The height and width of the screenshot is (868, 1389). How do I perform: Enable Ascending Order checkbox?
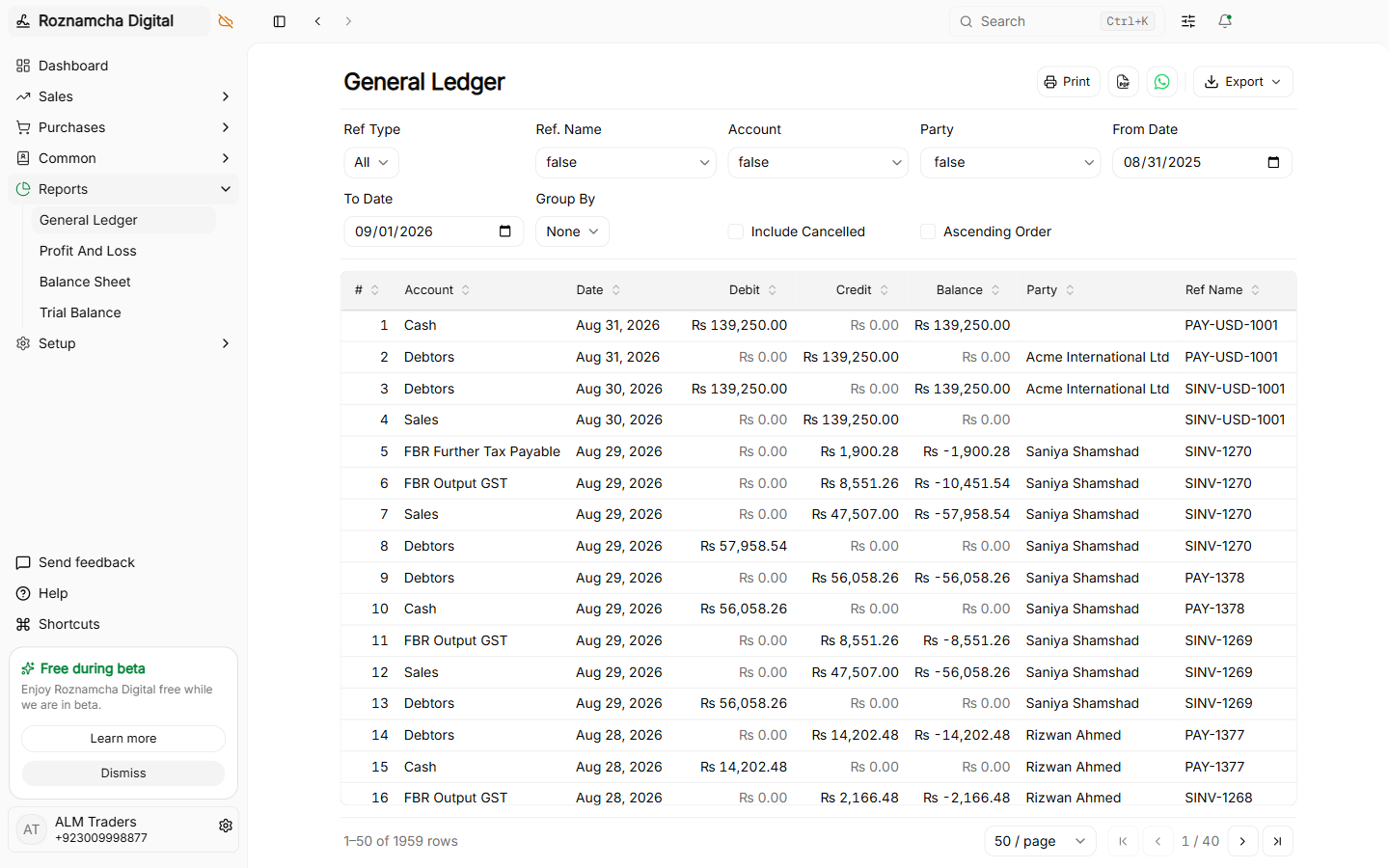click(x=928, y=231)
